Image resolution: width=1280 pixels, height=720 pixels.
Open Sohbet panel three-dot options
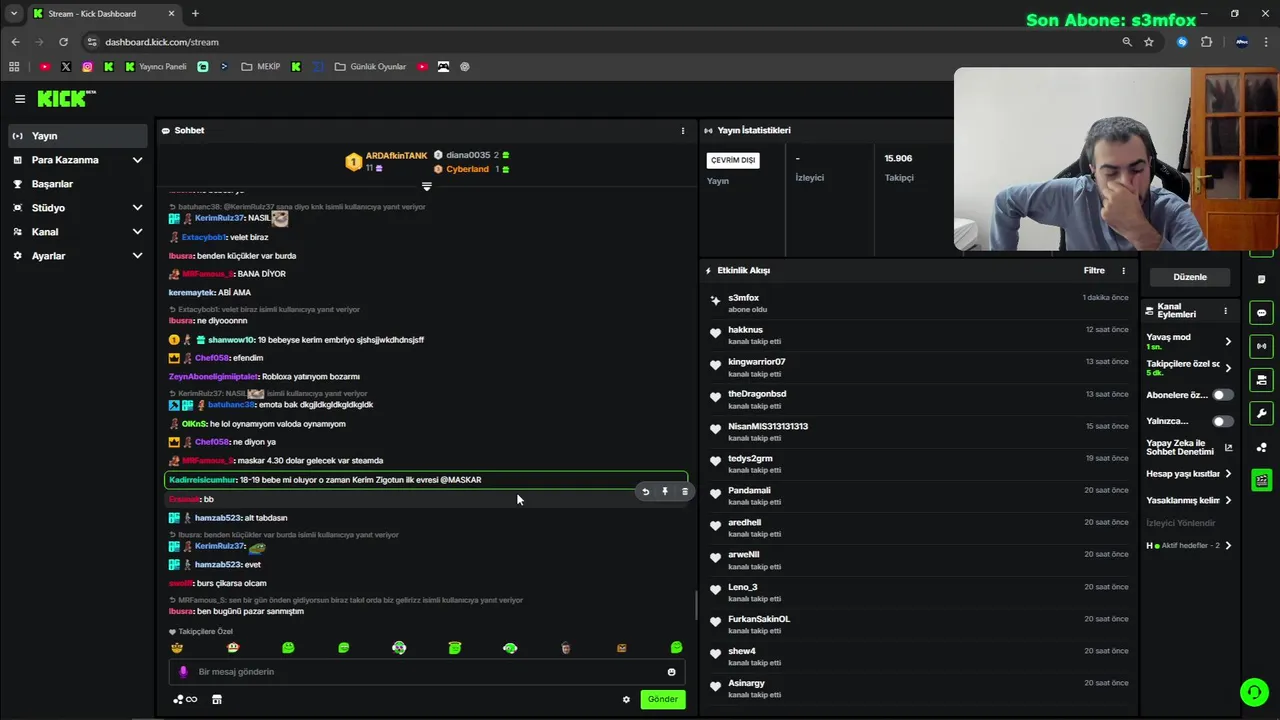683,131
